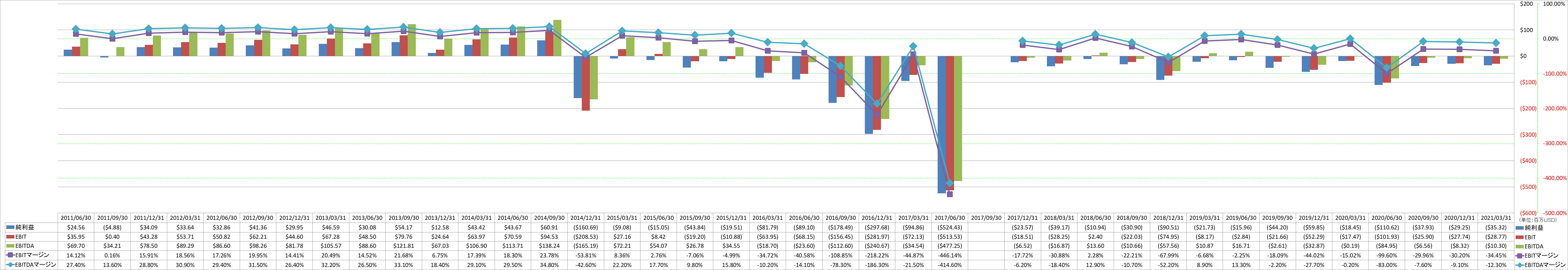1568x270 pixels.
Task: Click the ($35.32) net income cell
Action: 1496,227
